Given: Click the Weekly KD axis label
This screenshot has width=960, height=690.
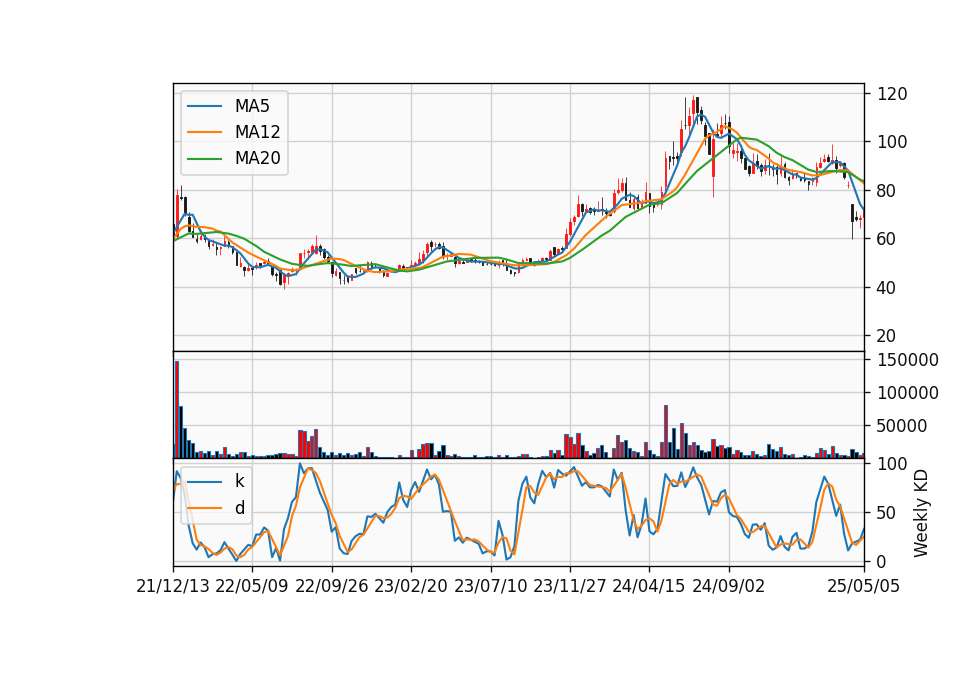Looking at the screenshot, I should pyautogui.click(x=921, y=513).
